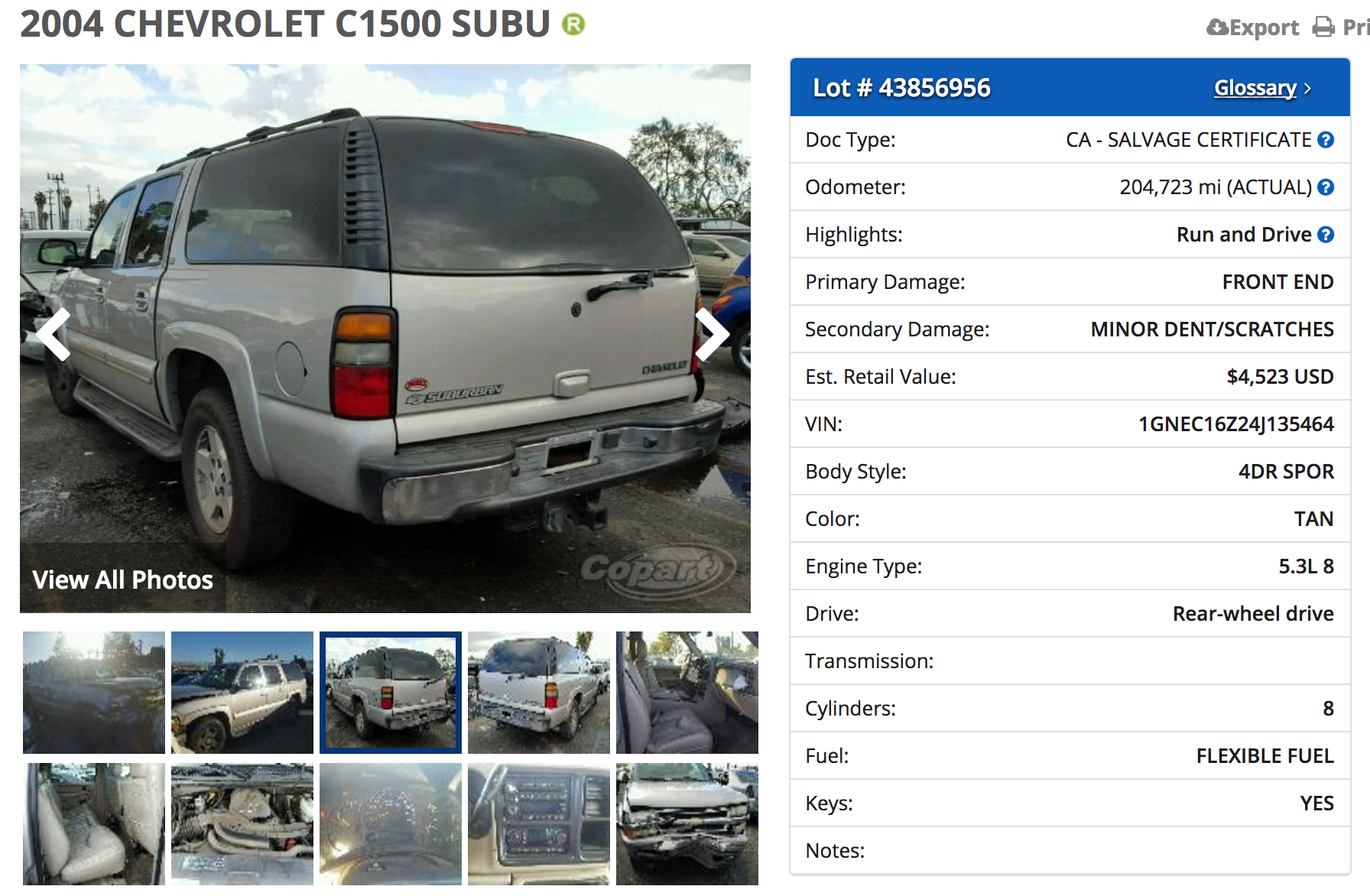
Task: Select the front-end damage thumbnail
Action: pos(687,824)
